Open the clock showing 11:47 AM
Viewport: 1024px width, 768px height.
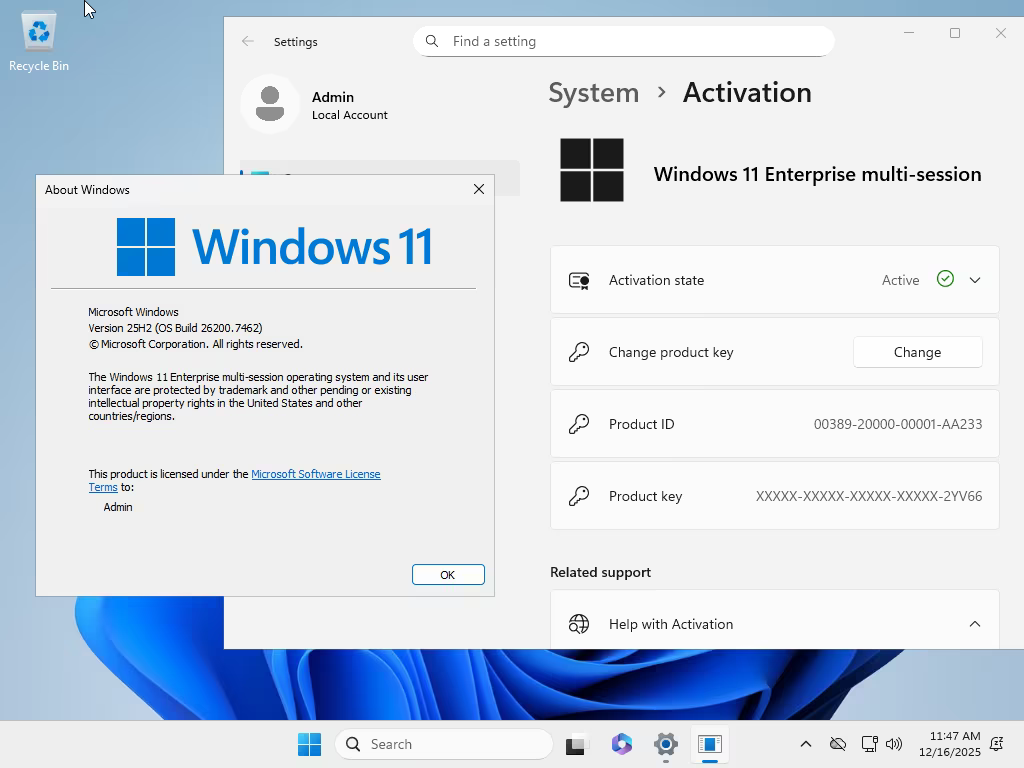point(950,744)
